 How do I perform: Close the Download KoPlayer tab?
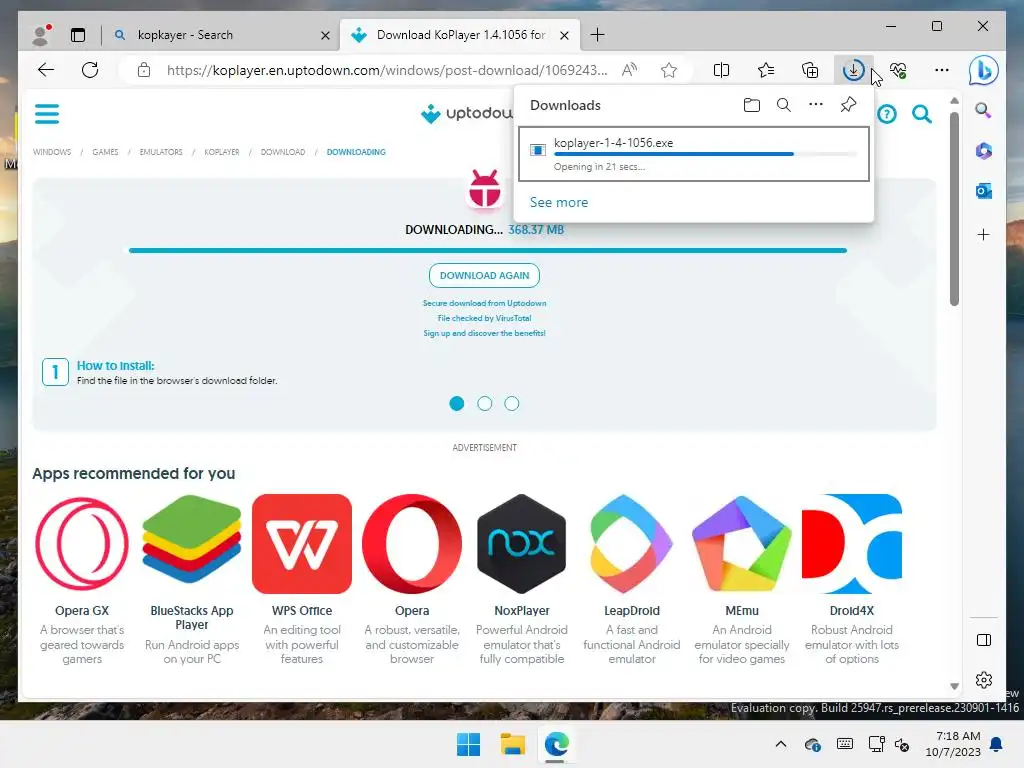click(x=565, y=35)
